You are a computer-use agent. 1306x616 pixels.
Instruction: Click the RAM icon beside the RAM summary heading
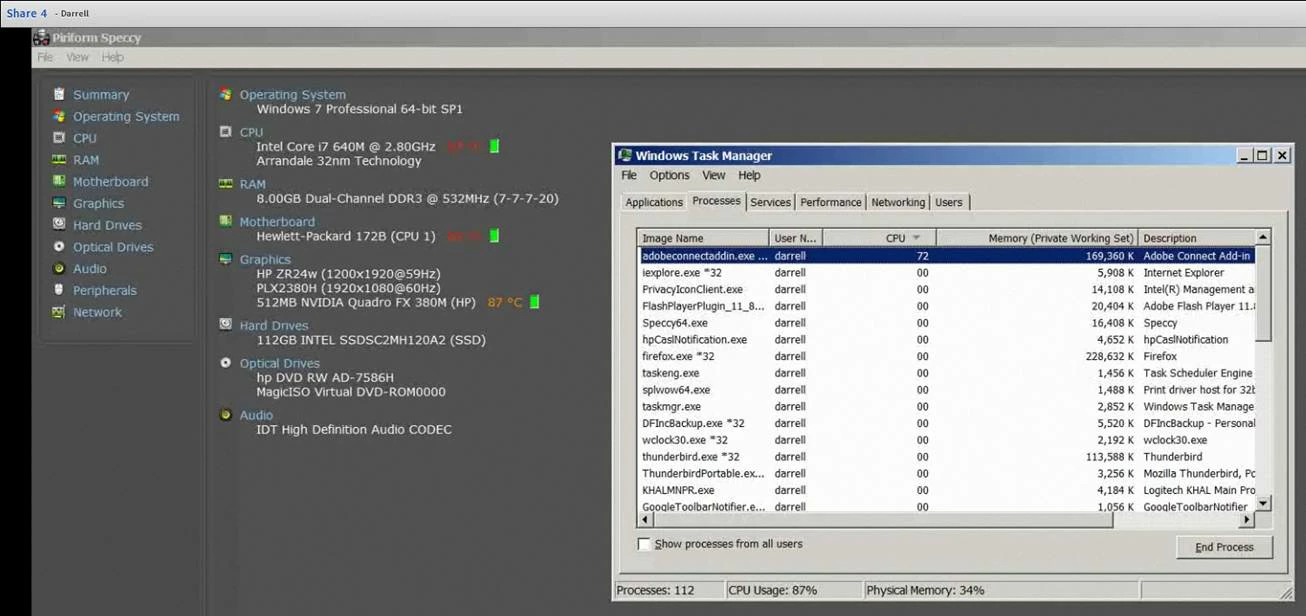click(x=226, y=184)
